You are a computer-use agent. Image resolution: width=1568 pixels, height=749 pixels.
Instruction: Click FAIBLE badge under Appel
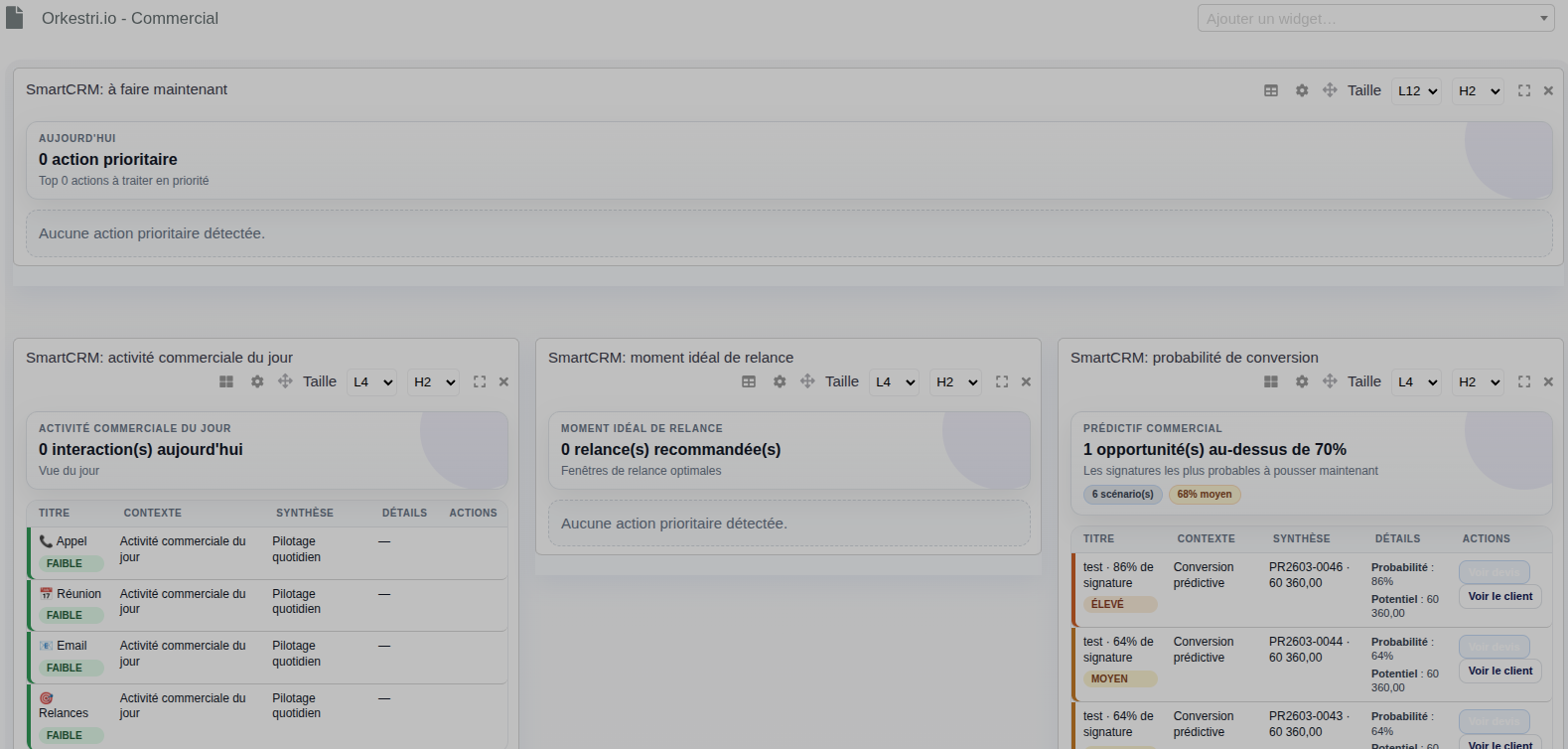pos(71,563)
